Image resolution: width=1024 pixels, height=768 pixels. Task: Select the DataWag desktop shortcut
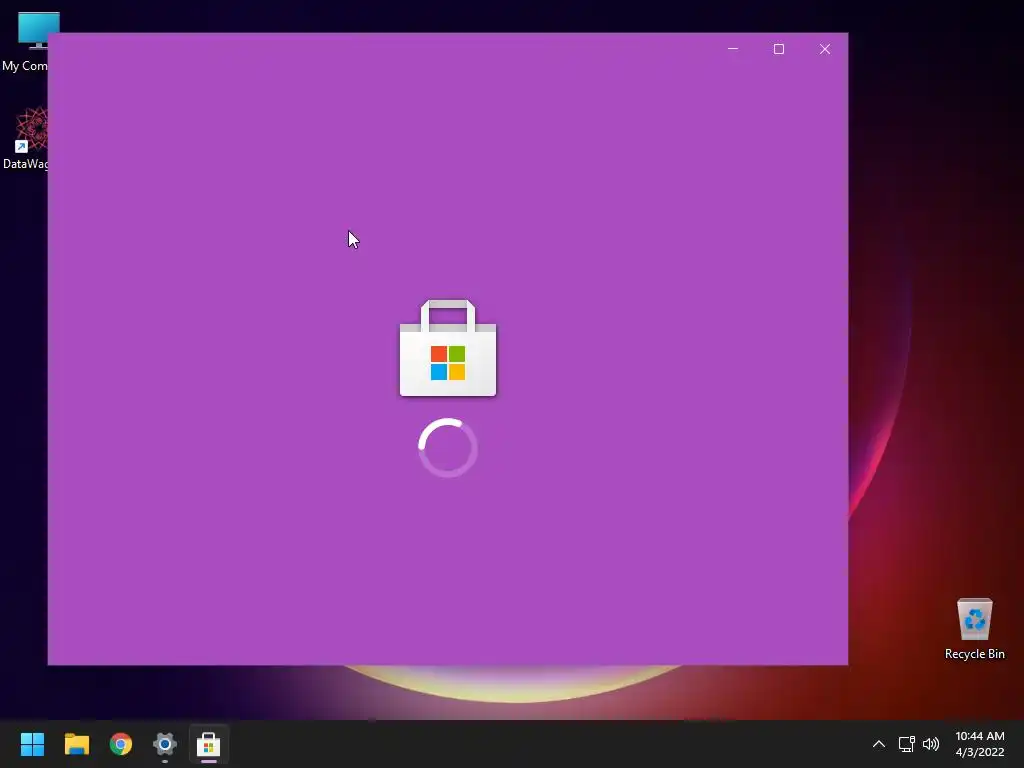[25, 138]
